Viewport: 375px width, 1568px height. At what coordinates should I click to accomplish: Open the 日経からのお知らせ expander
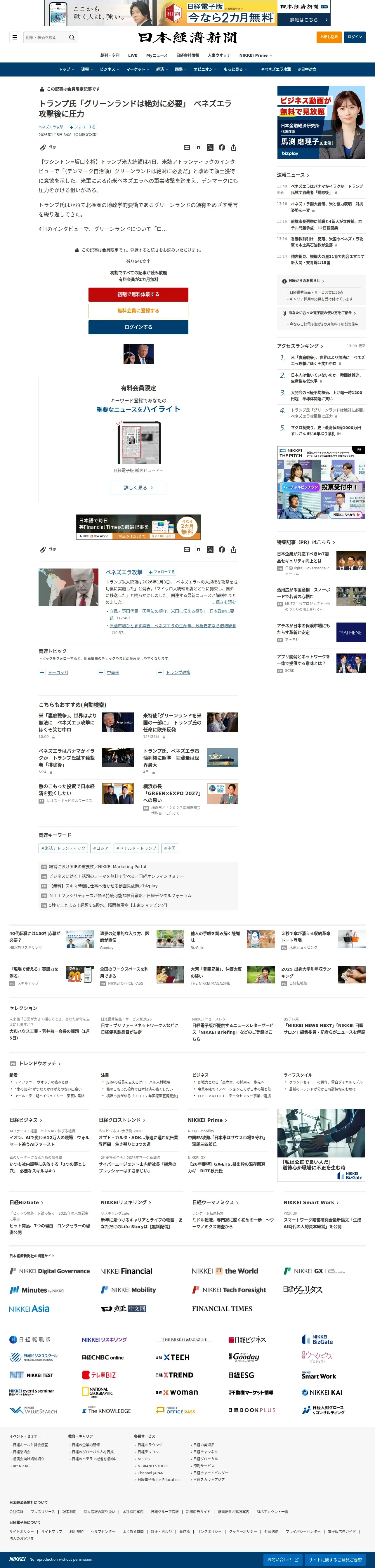[x=304, y=281]
